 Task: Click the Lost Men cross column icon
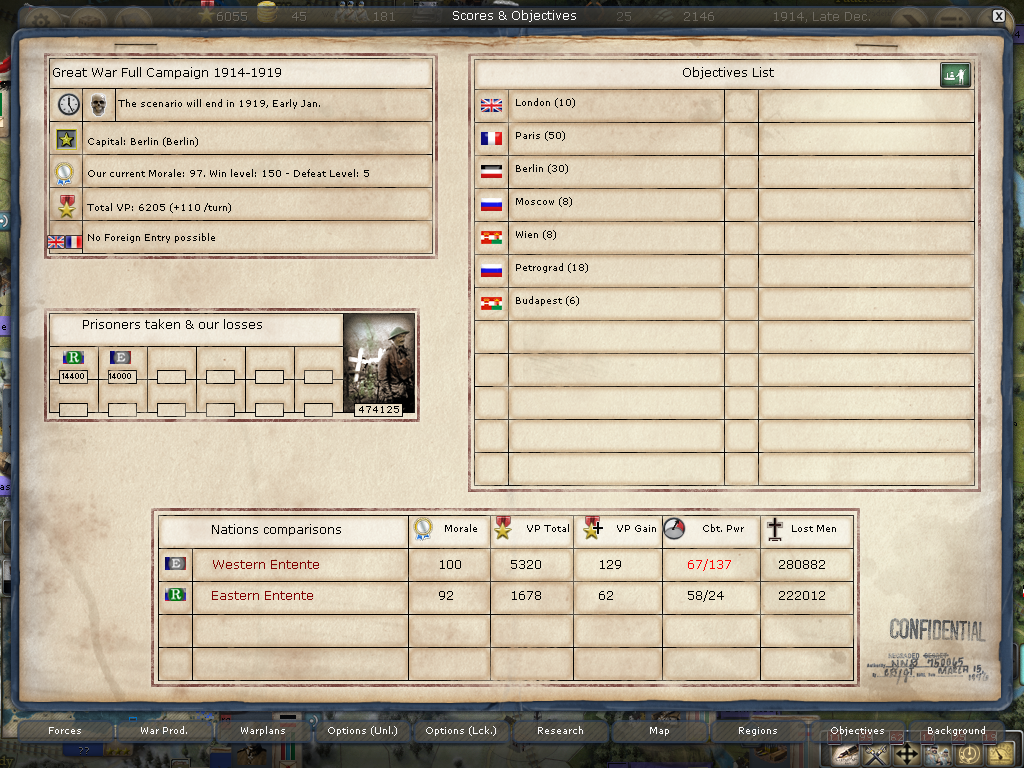pos(774,530)
